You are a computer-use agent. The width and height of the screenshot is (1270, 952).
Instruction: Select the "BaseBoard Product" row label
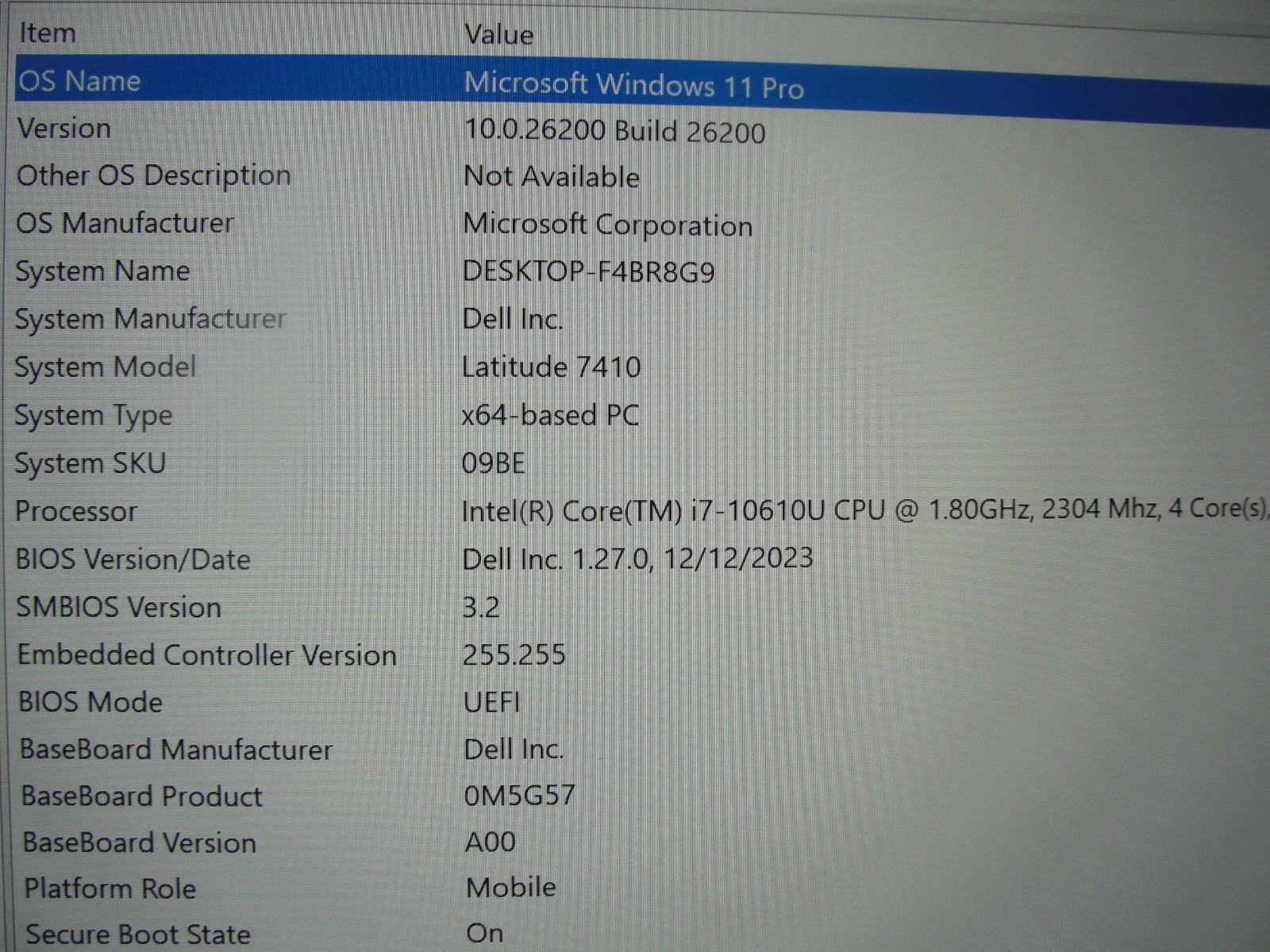point(141,796)
